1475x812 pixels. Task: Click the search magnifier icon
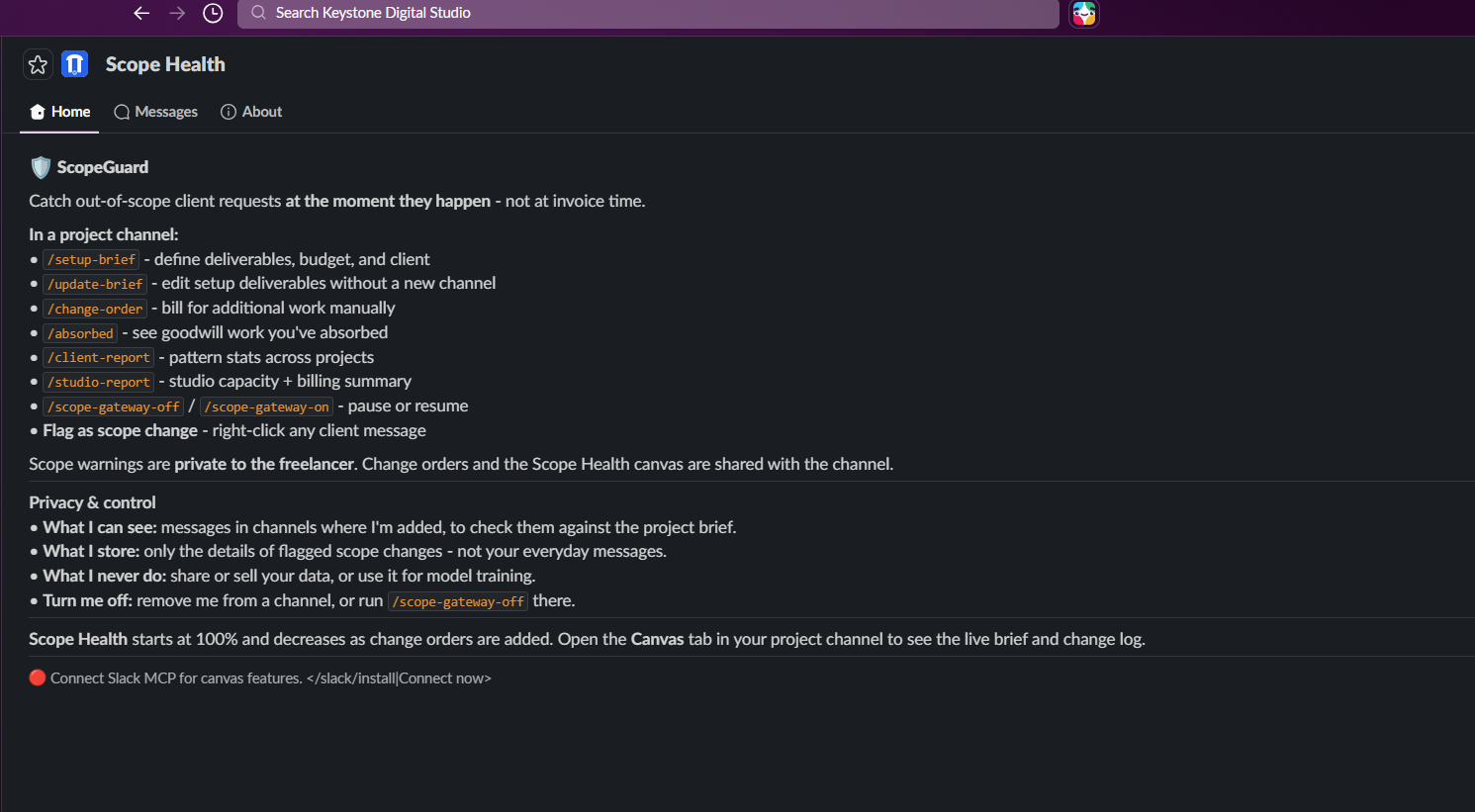[x=258, y=13]
